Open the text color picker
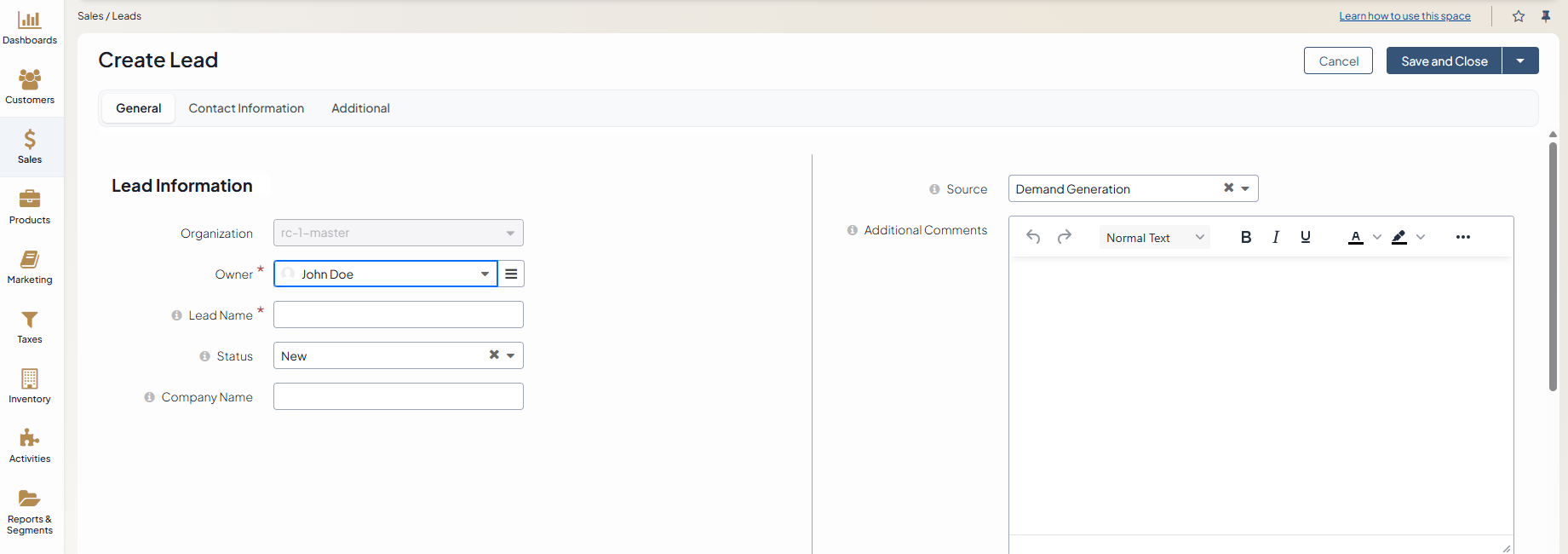1568x554 pixels. (1356, 237)
